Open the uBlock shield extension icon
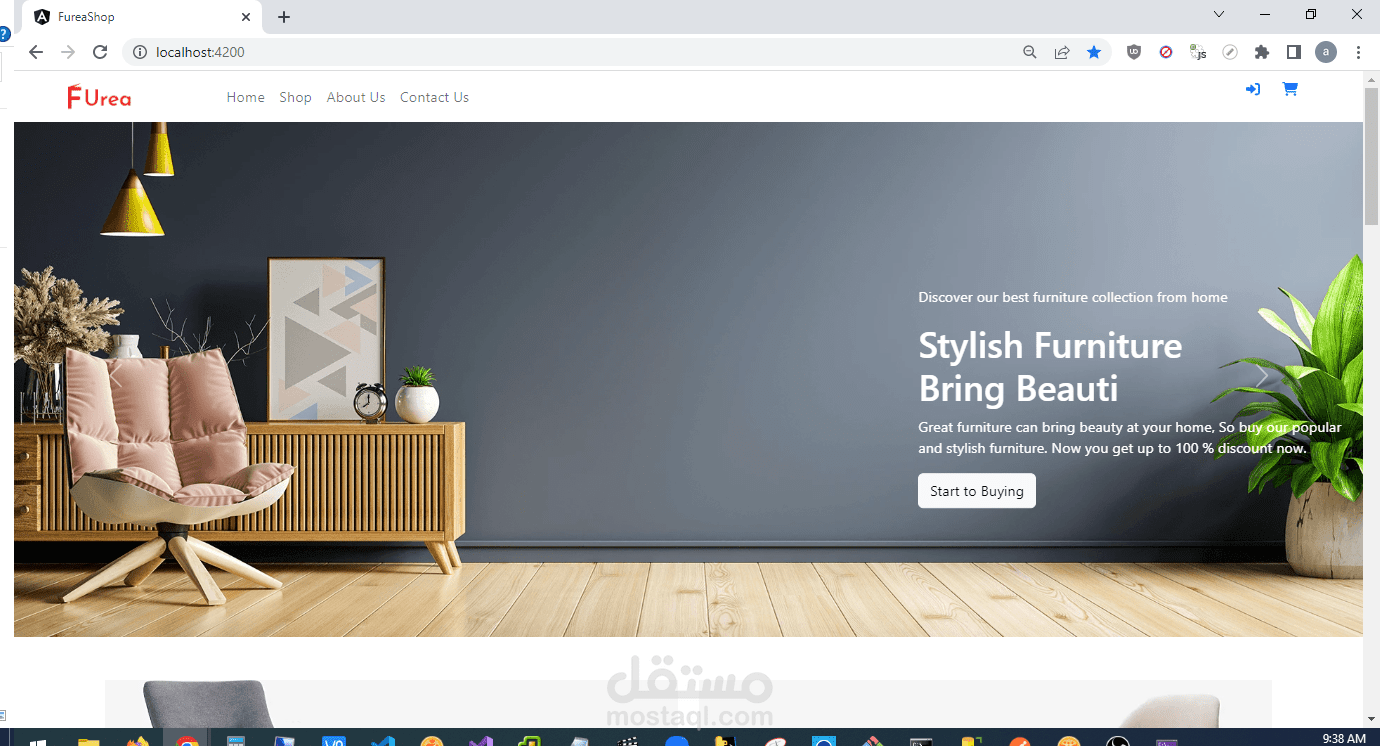This screenshot has height=746, width=1380. 1133,52
